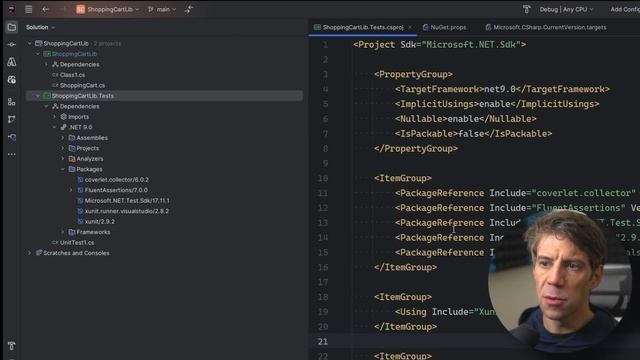This screenshot has width=640, height=360.
Task: Select UnitTest1.cs in solution tree
Action: point(77,242)
